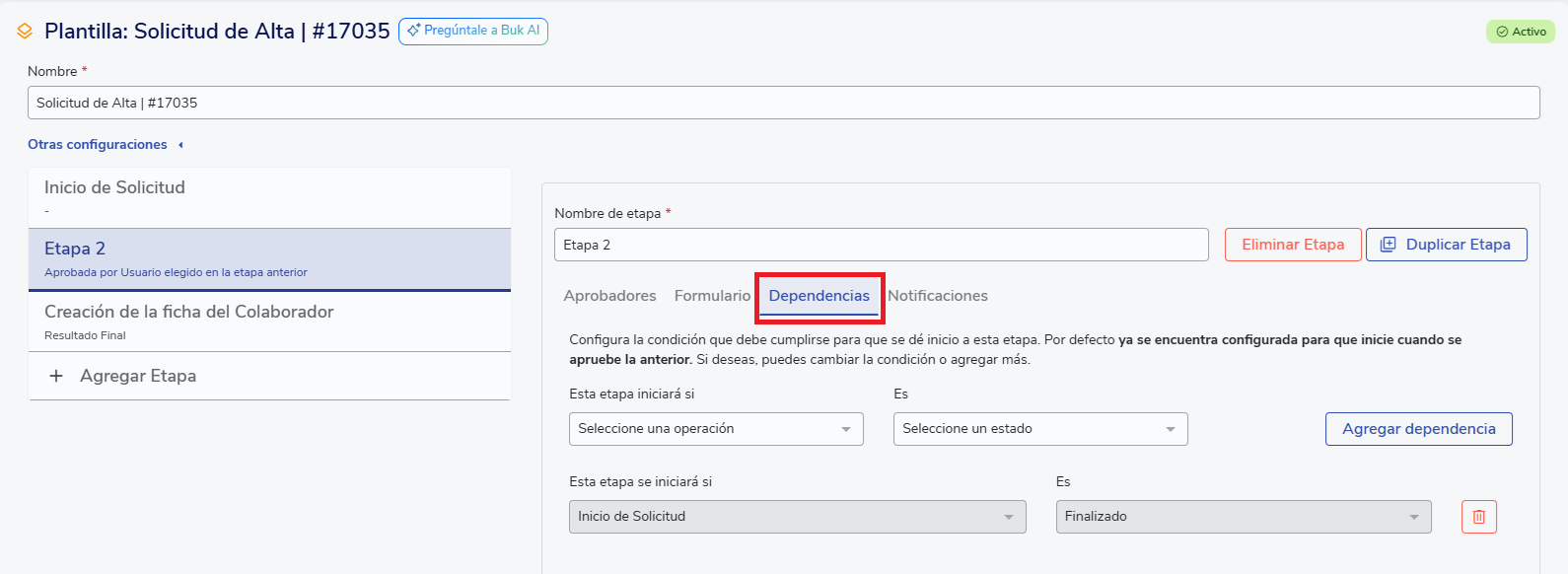
Task: Switch to the Formulario tab
Action: 712,296
